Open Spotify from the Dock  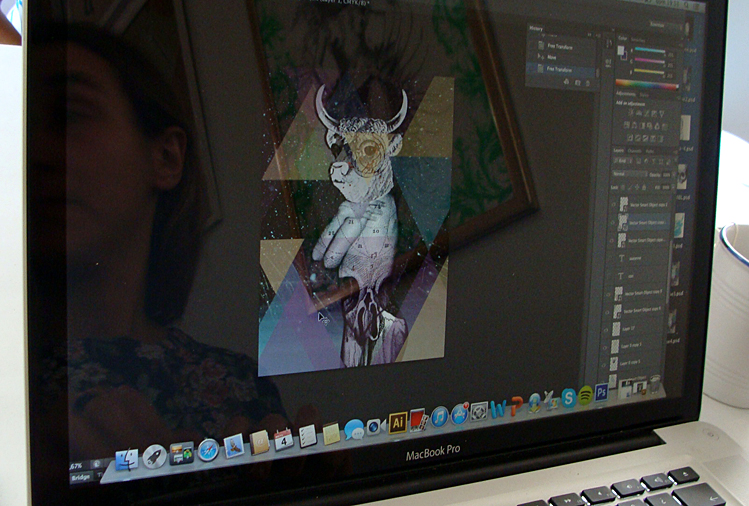point(585,395)
